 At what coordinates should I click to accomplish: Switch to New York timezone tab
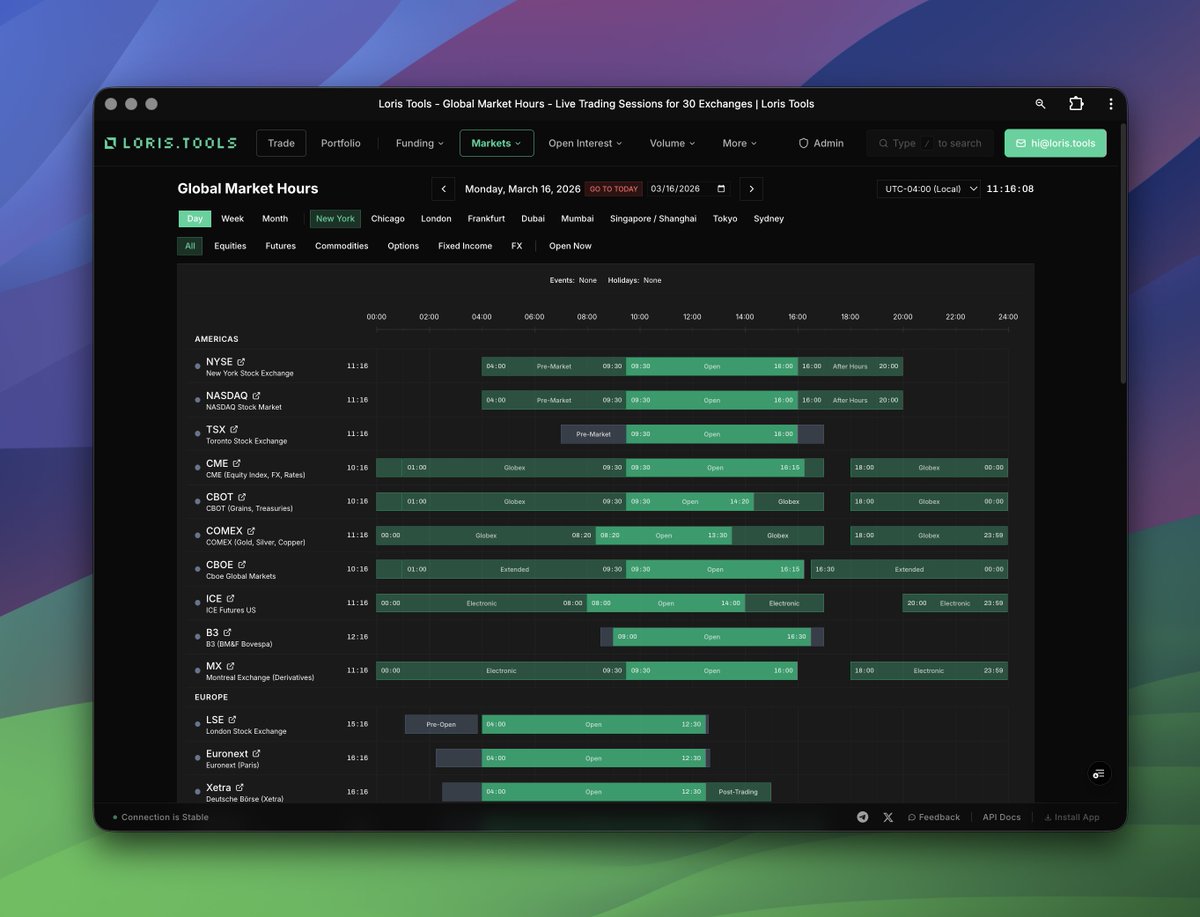click(335, 219)
